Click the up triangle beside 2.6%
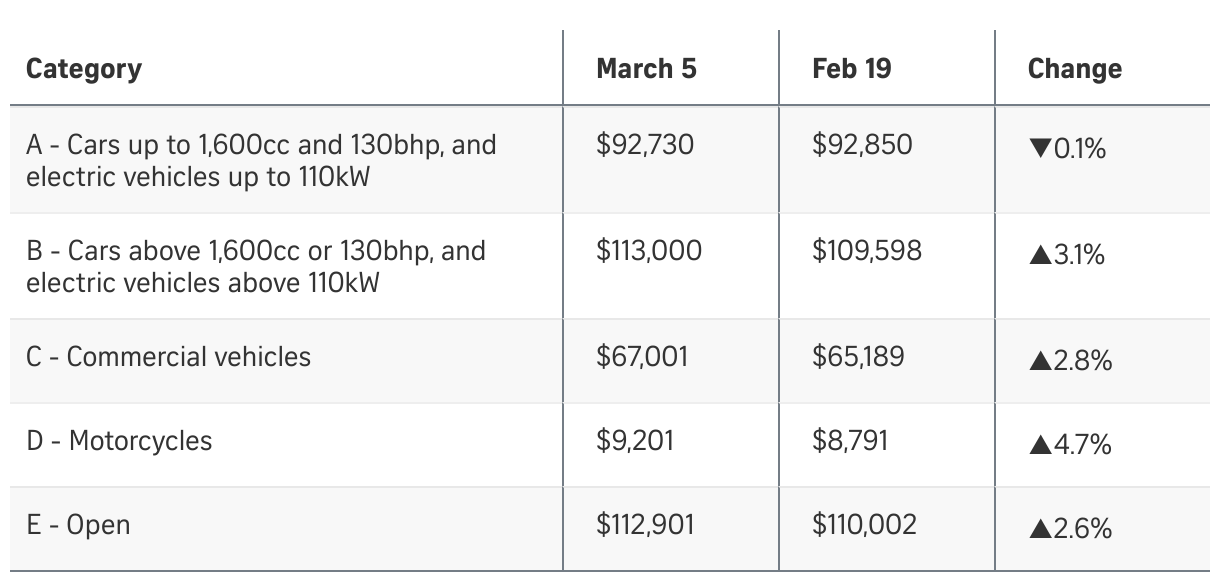Viewport: 1220px width, 582px height. tap(1040, 530)
